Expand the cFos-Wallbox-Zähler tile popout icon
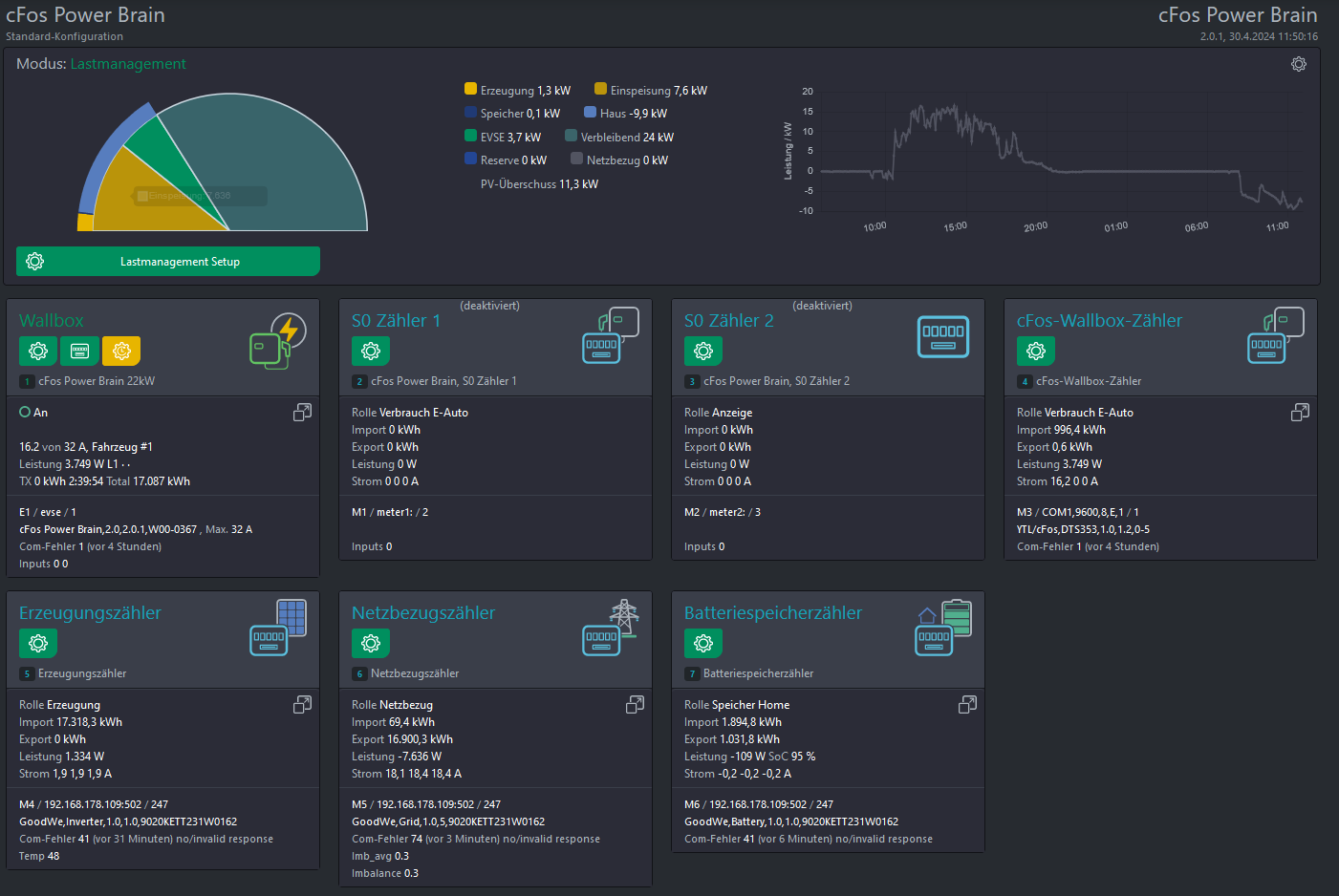Viewport: 1339px width, 896px height. 1300,412
